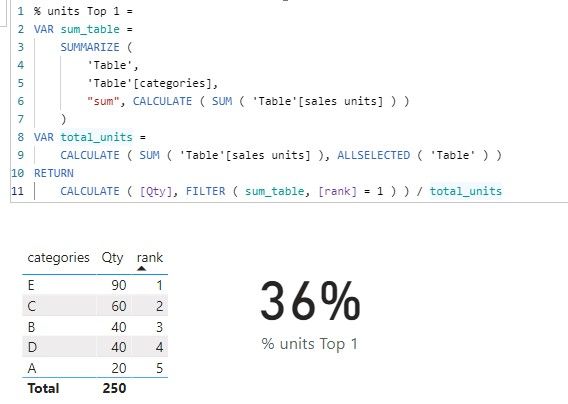Click the "sum" string literal in formula
Image resolution: width=568 pixels, height=404 pixels.
[x=103, y=101]
